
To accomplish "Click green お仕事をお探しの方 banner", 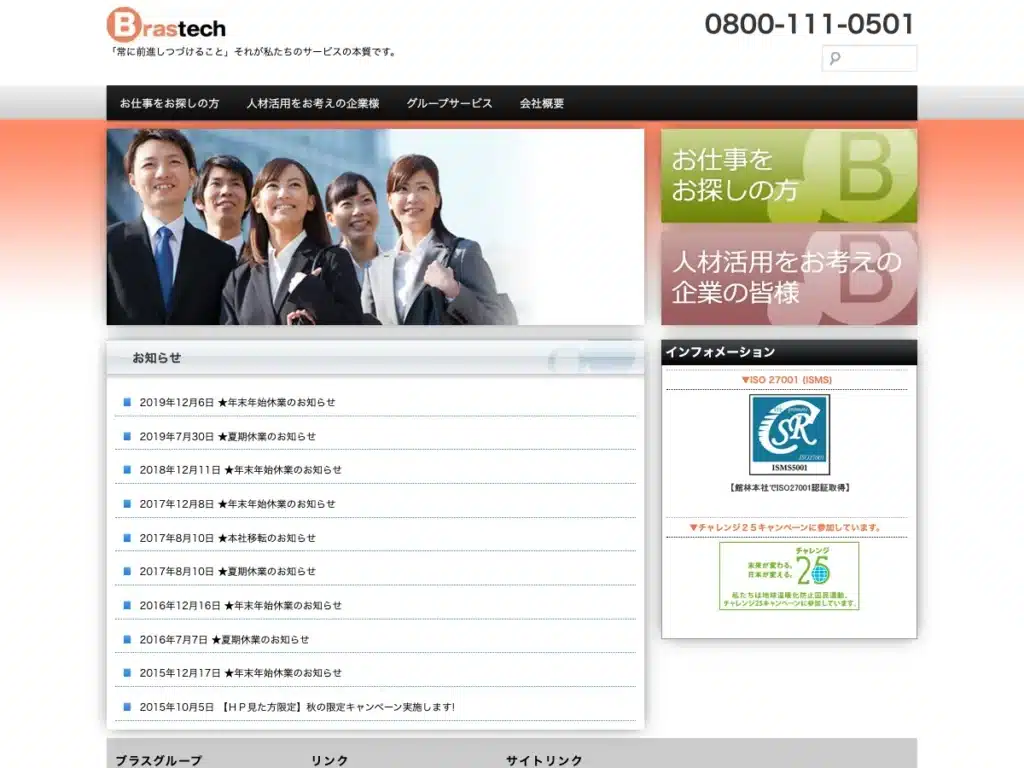I will click(x=789, y=176).
